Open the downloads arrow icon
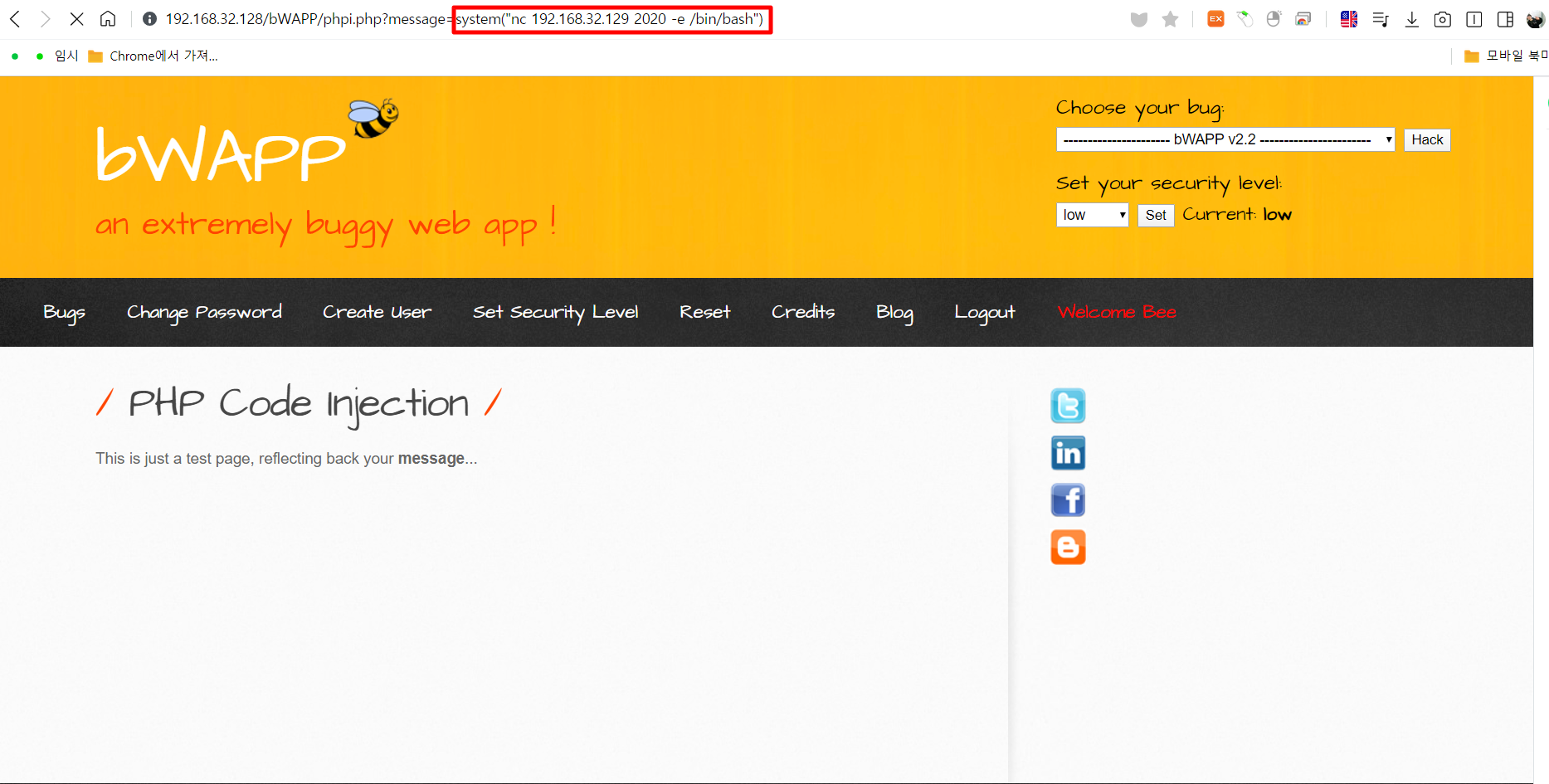 click(x=1411, y=19)
